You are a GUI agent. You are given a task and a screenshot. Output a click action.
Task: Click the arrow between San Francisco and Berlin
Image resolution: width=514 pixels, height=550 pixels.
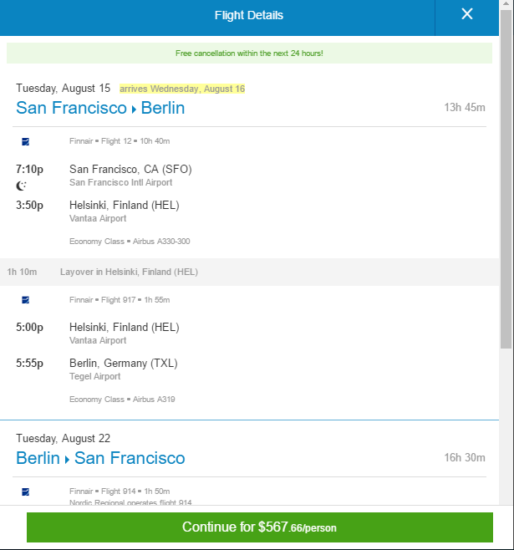coord(134,109)
